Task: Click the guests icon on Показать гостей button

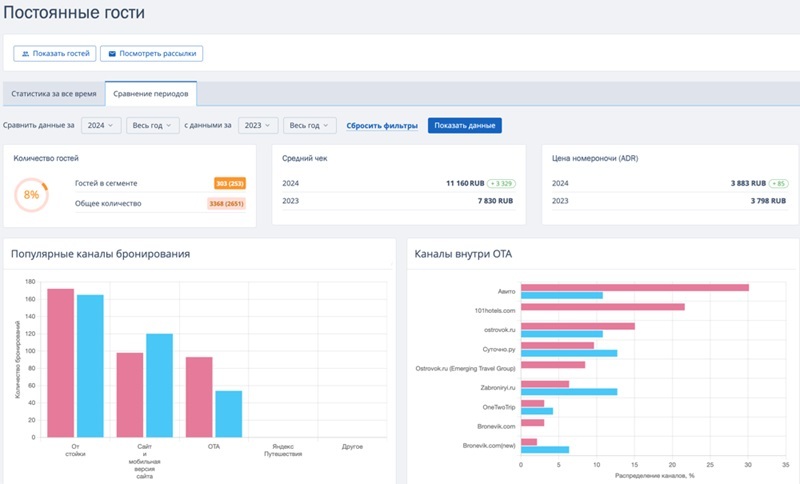Action: click(25, 54)
